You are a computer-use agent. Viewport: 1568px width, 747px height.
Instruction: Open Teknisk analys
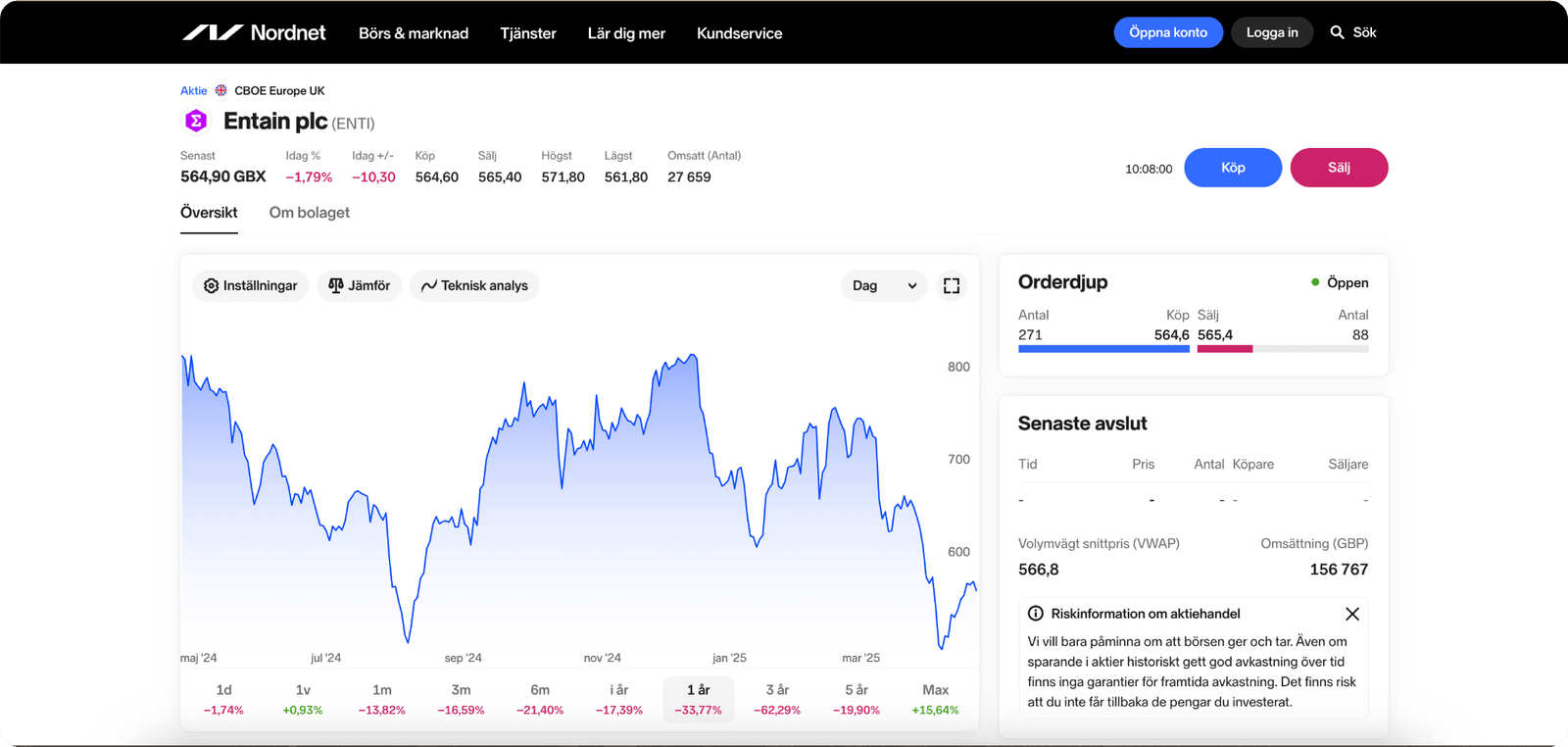474,285
